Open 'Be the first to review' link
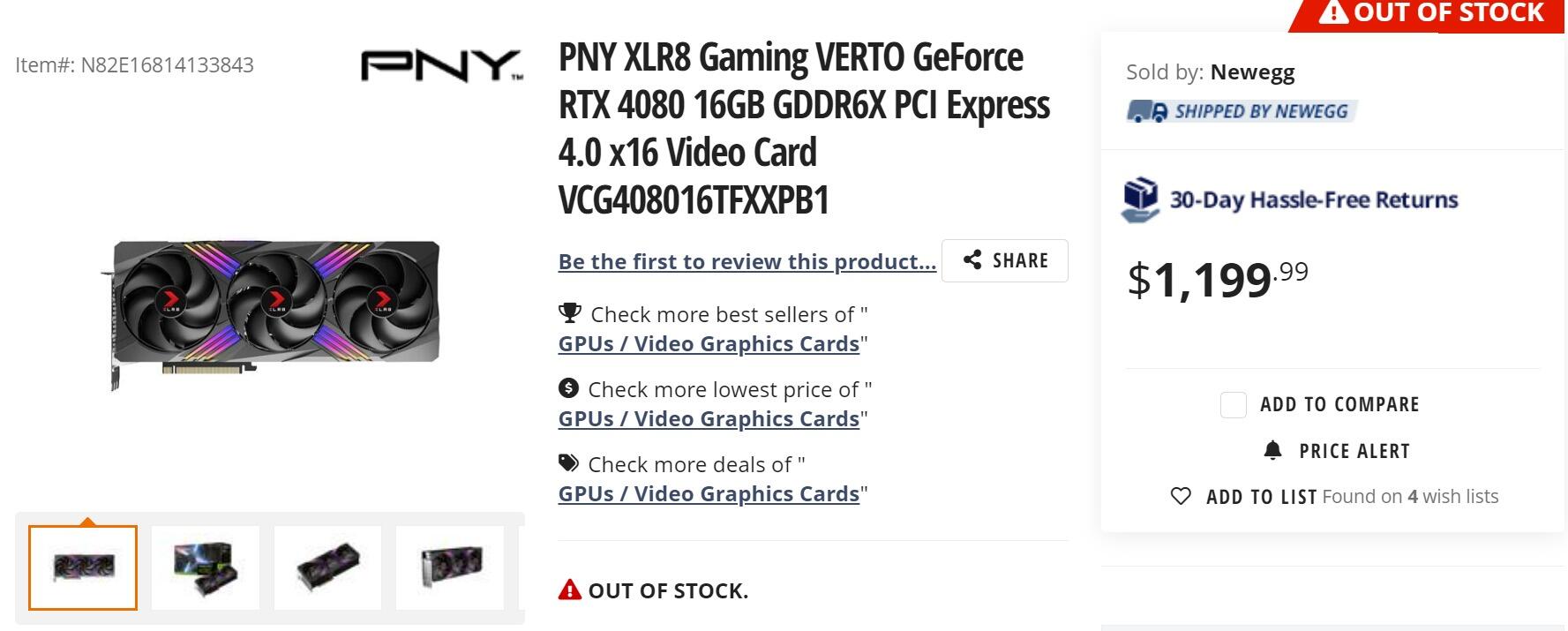 click(x=746, y=262)
